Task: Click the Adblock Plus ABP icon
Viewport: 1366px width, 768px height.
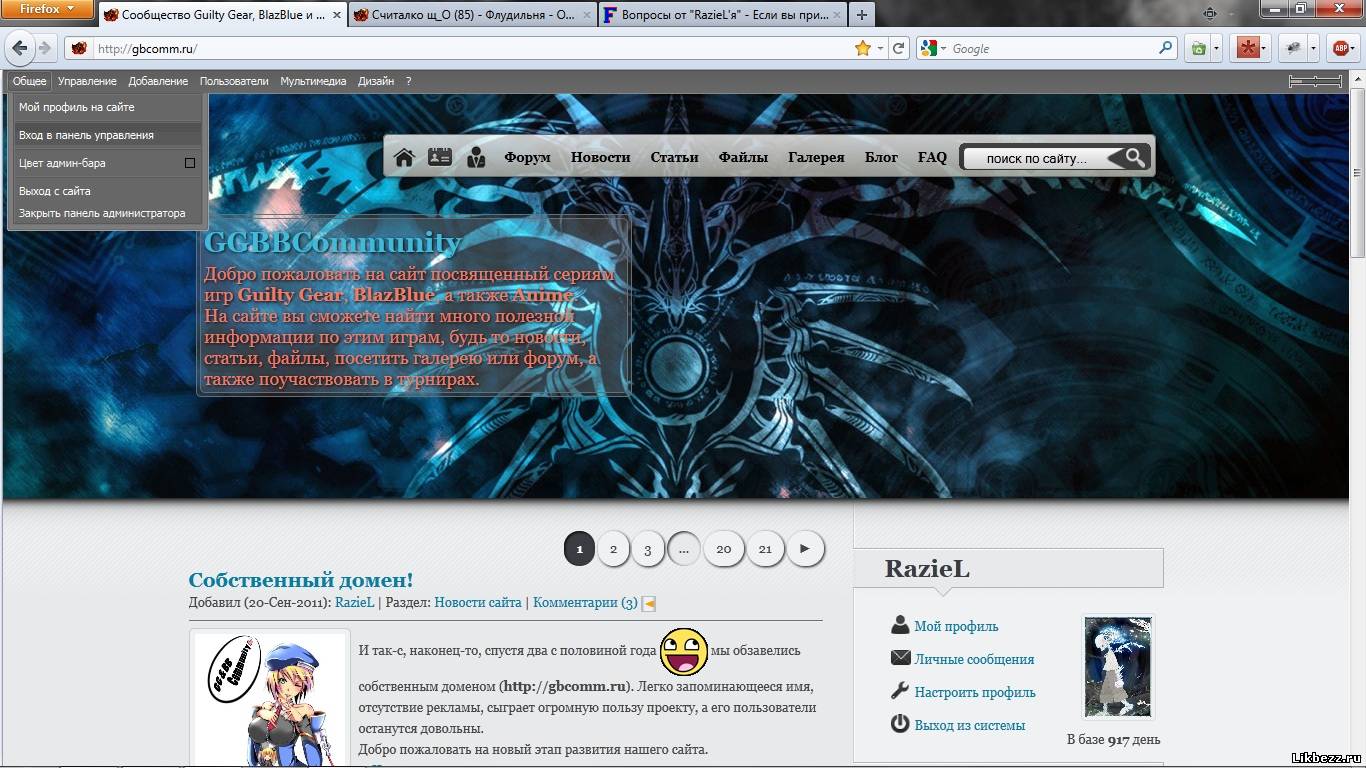Action: point(1341,47)
